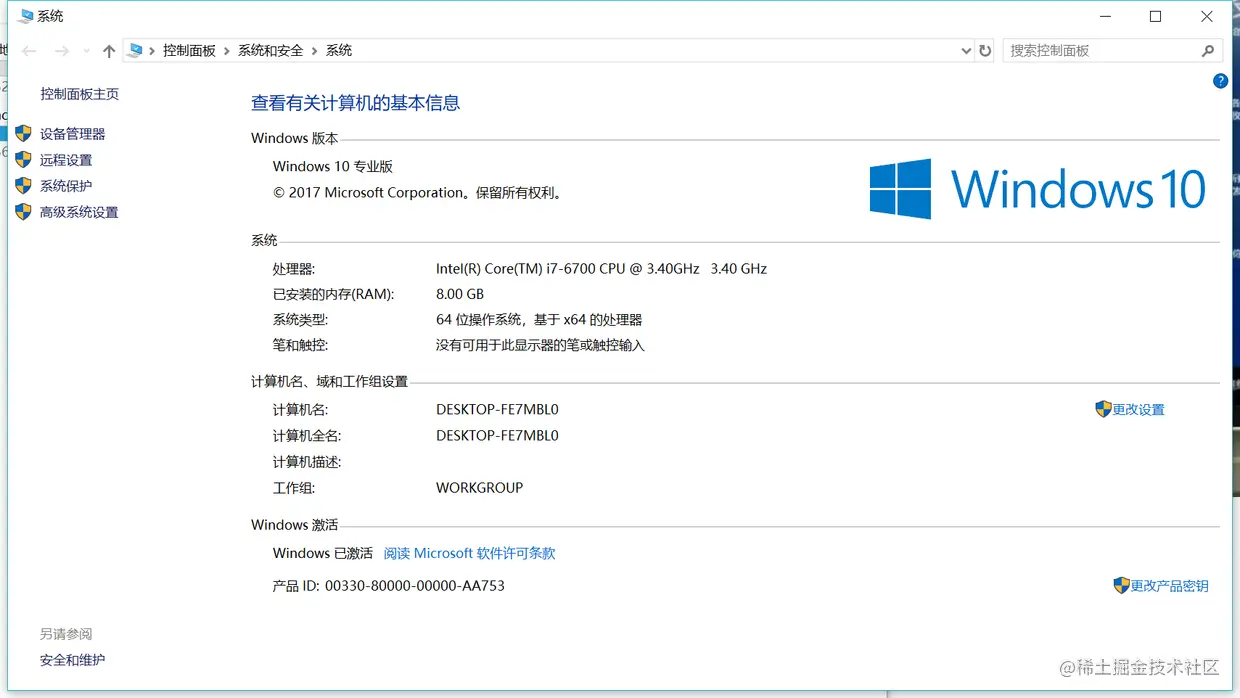Close the 系统 window
The width and height of the screenshot is (1240, 698).
(1206, 16)
